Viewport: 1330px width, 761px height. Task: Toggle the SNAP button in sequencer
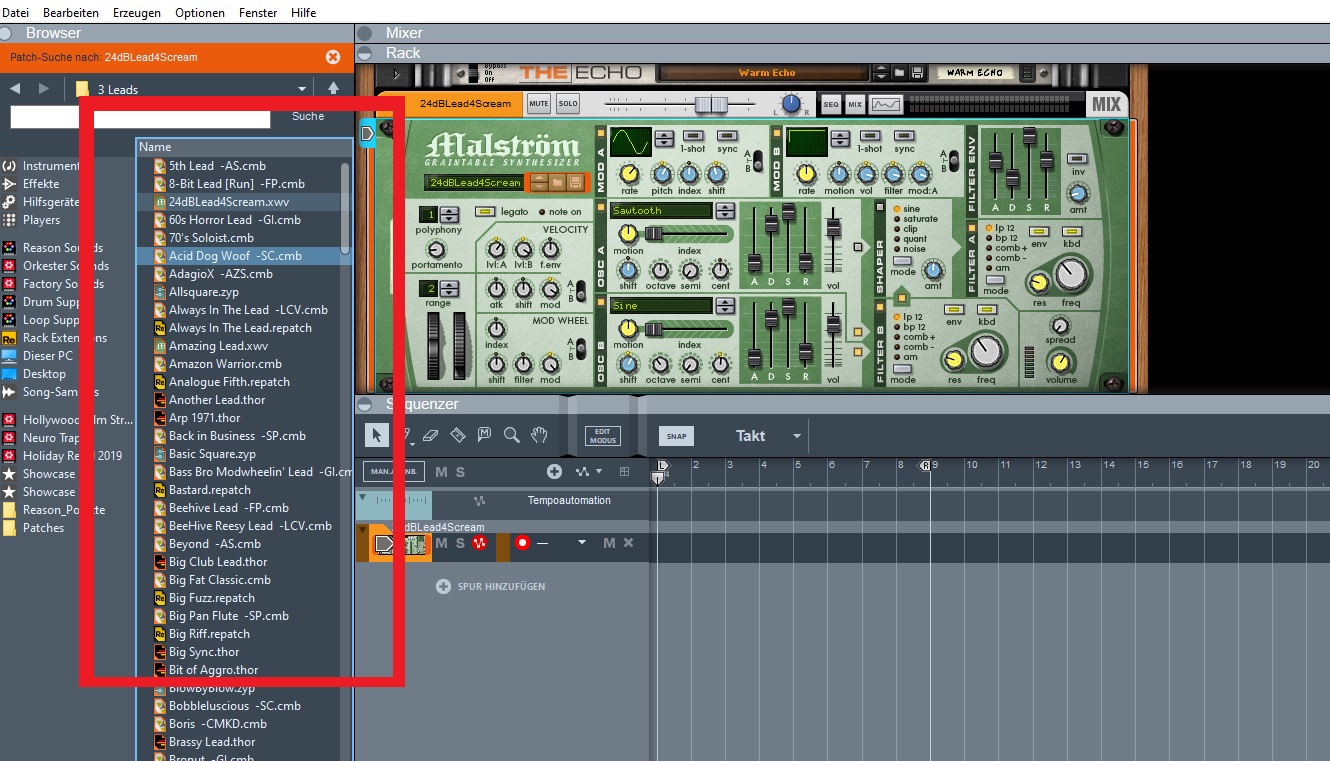tap(676, 436)
